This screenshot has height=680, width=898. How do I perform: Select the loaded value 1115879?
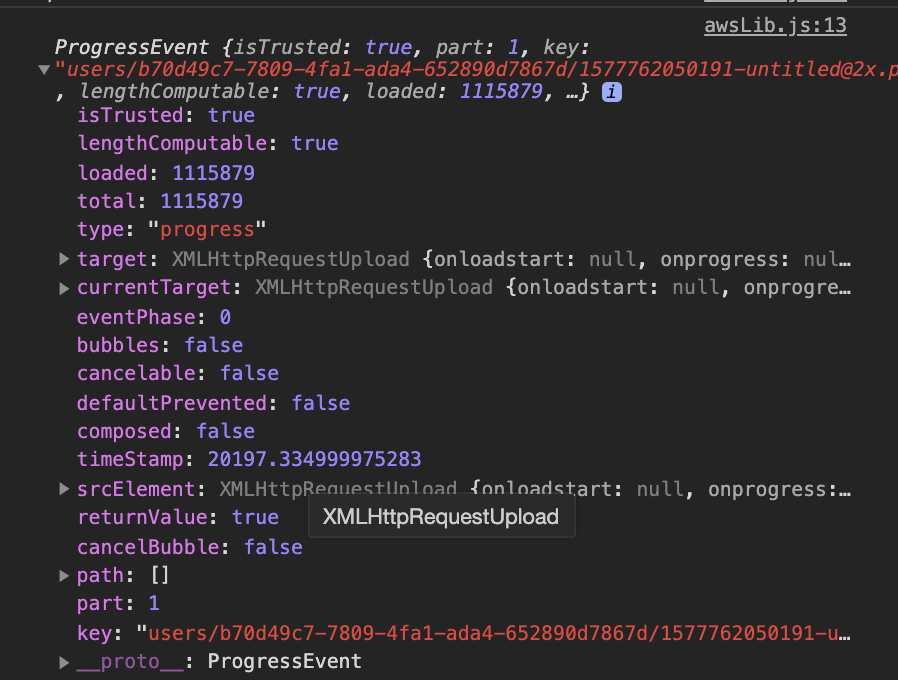point(213,172)
